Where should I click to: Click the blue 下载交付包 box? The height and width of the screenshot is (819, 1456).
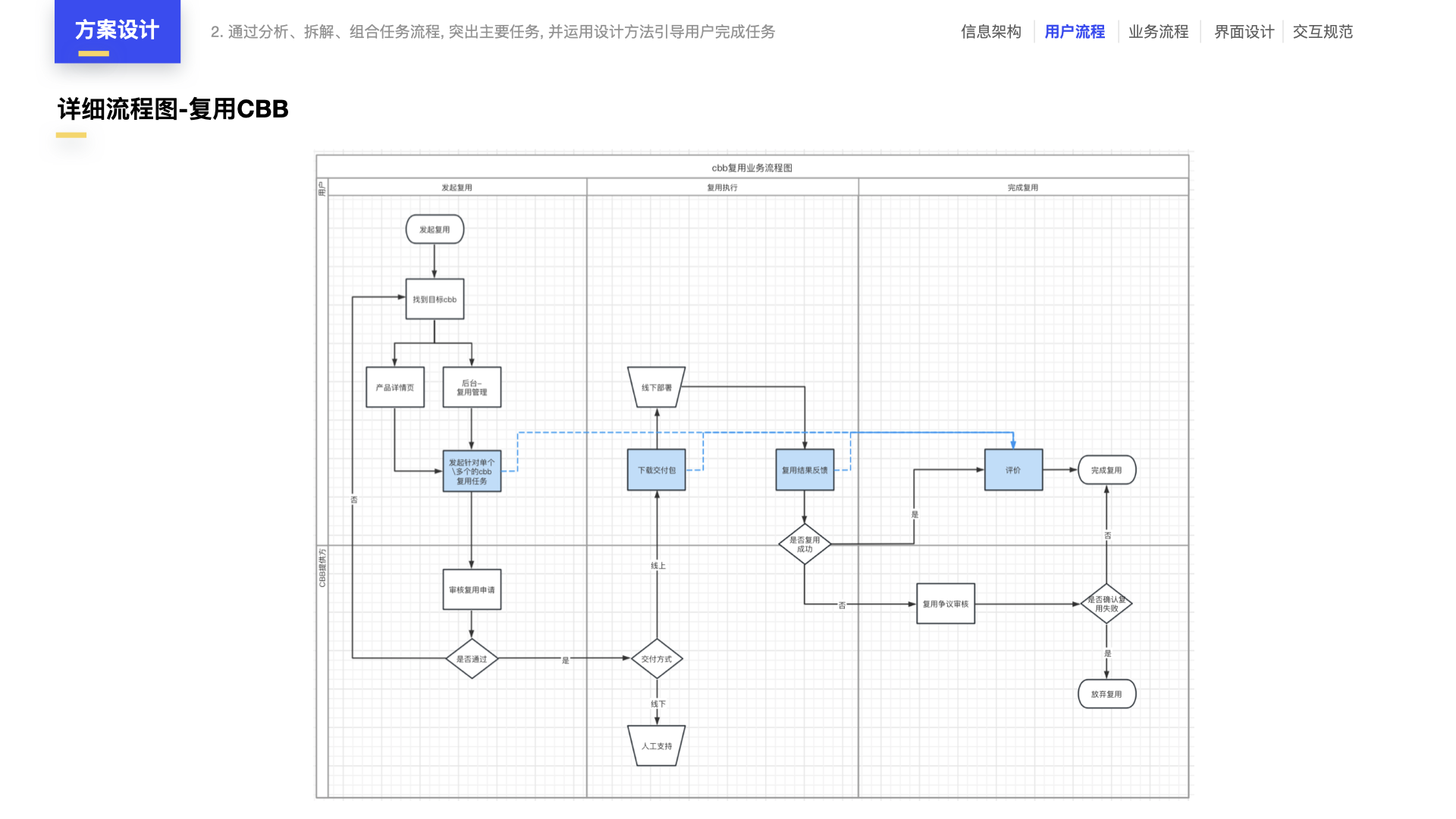click(x=657, y=470)
